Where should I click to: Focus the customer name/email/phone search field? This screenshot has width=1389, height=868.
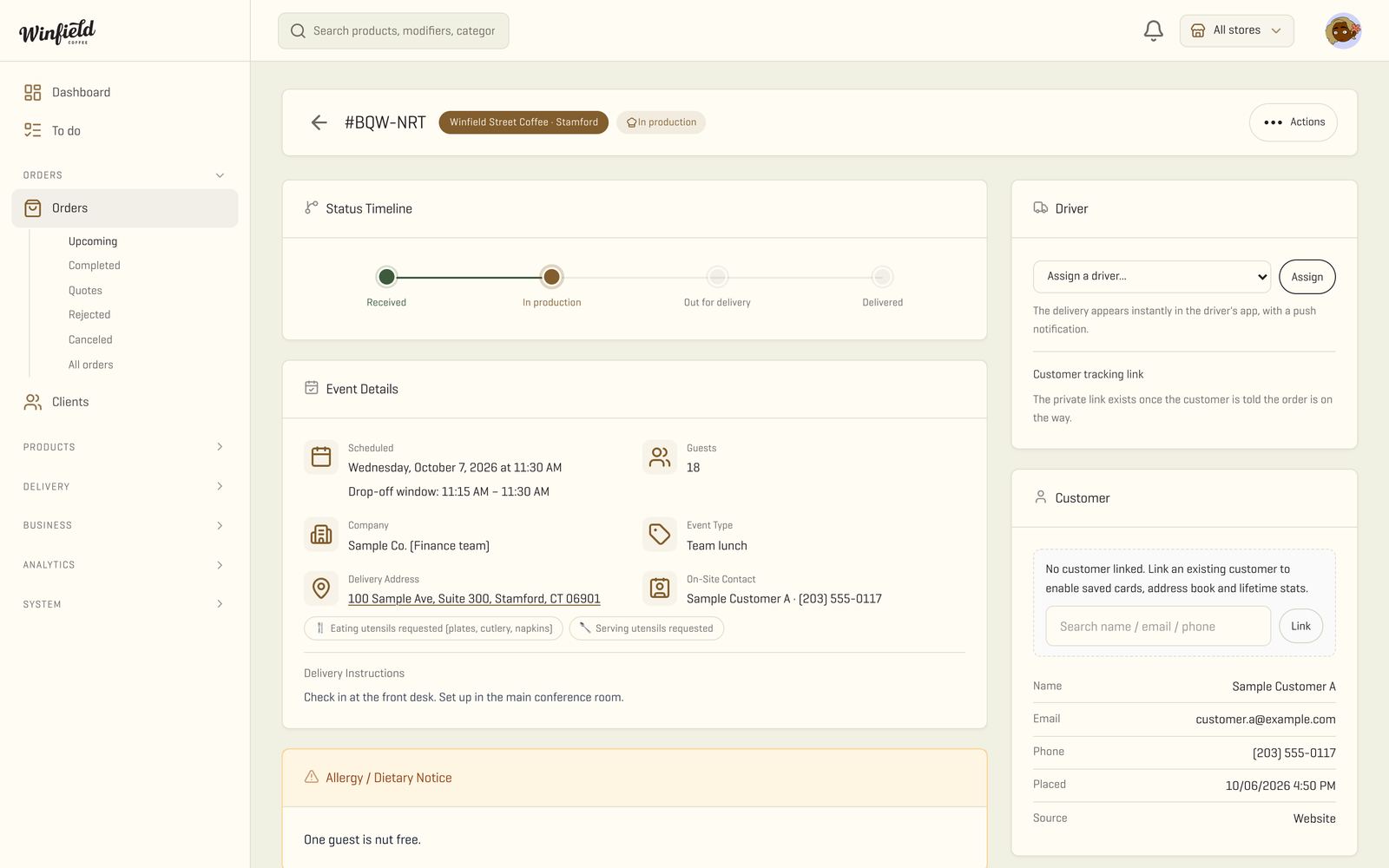pos(1158,626)
